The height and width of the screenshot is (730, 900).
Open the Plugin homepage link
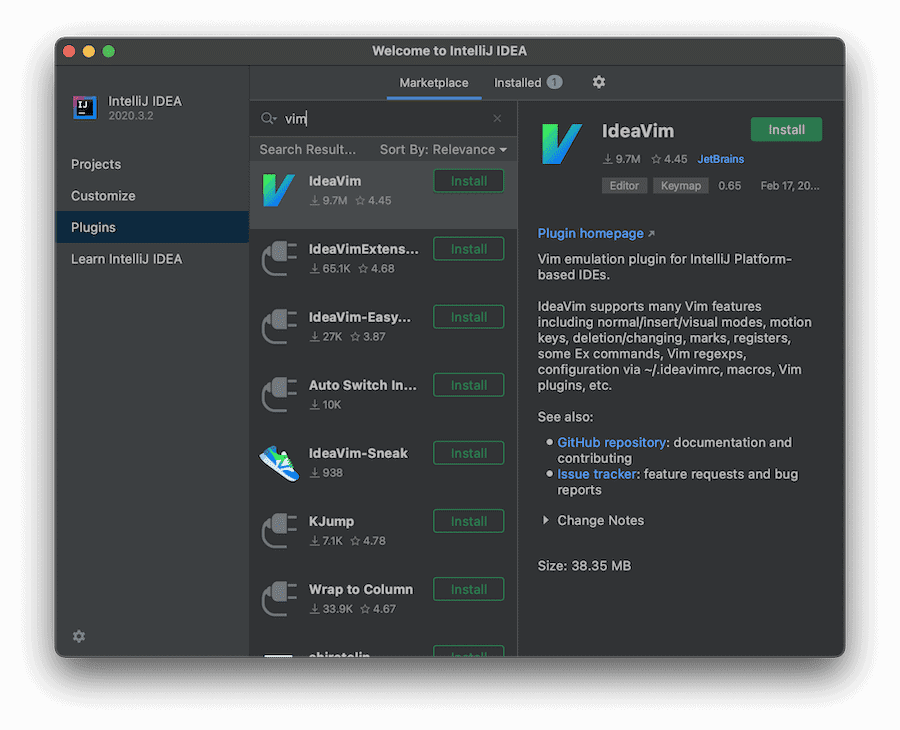591,233
